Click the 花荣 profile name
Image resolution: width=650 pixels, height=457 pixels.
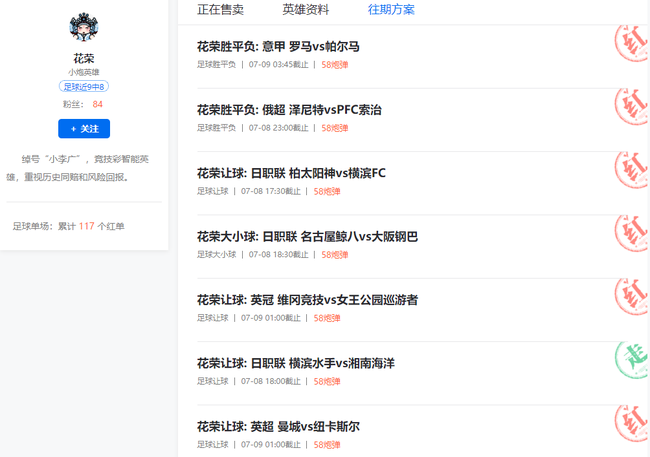(x=84, y=58)
